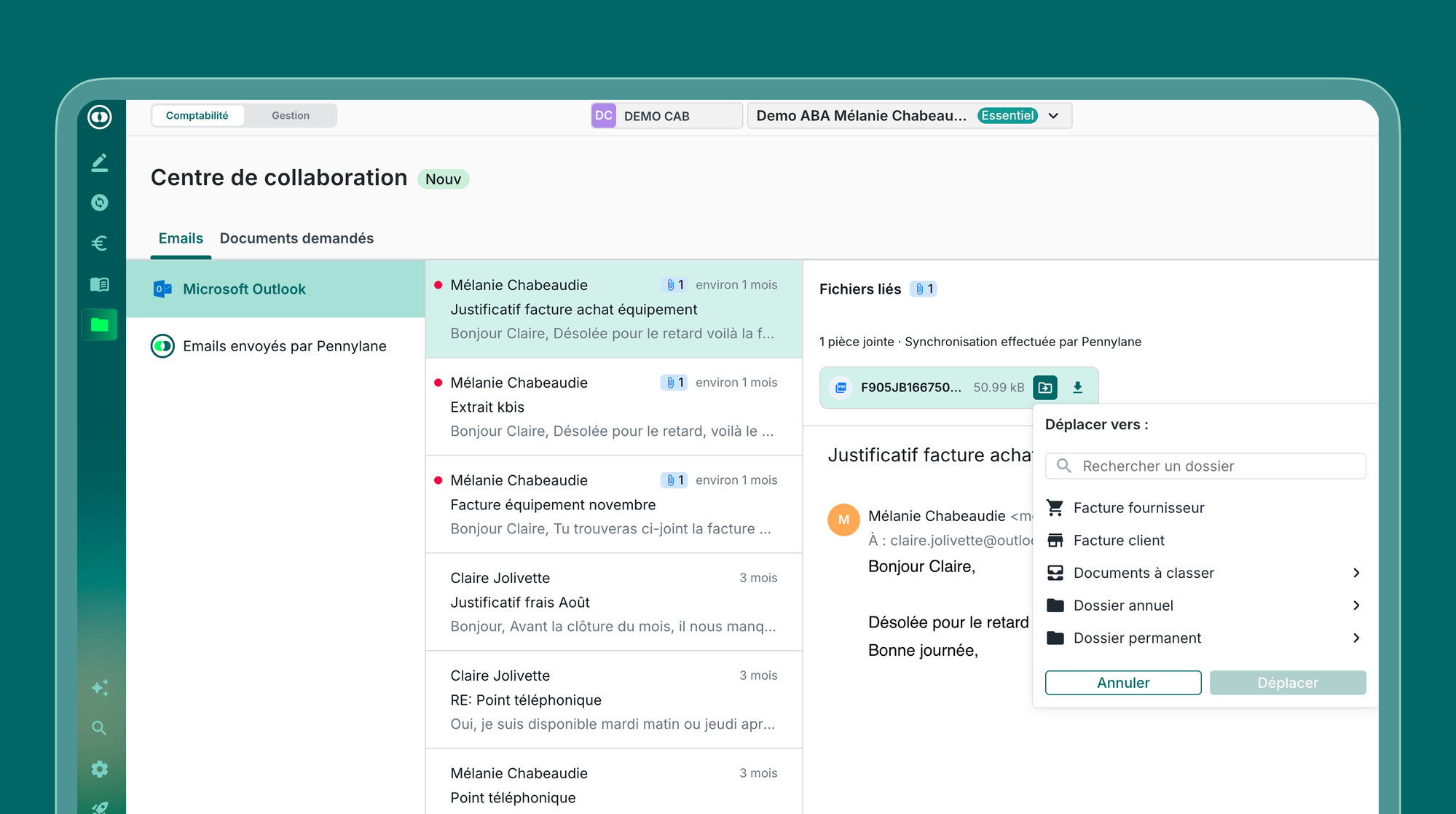Image resolution: width=1456 pixels, height=814 pixels.
Task: Expand Documents à classer submenu
Action: coord(1355,573)
